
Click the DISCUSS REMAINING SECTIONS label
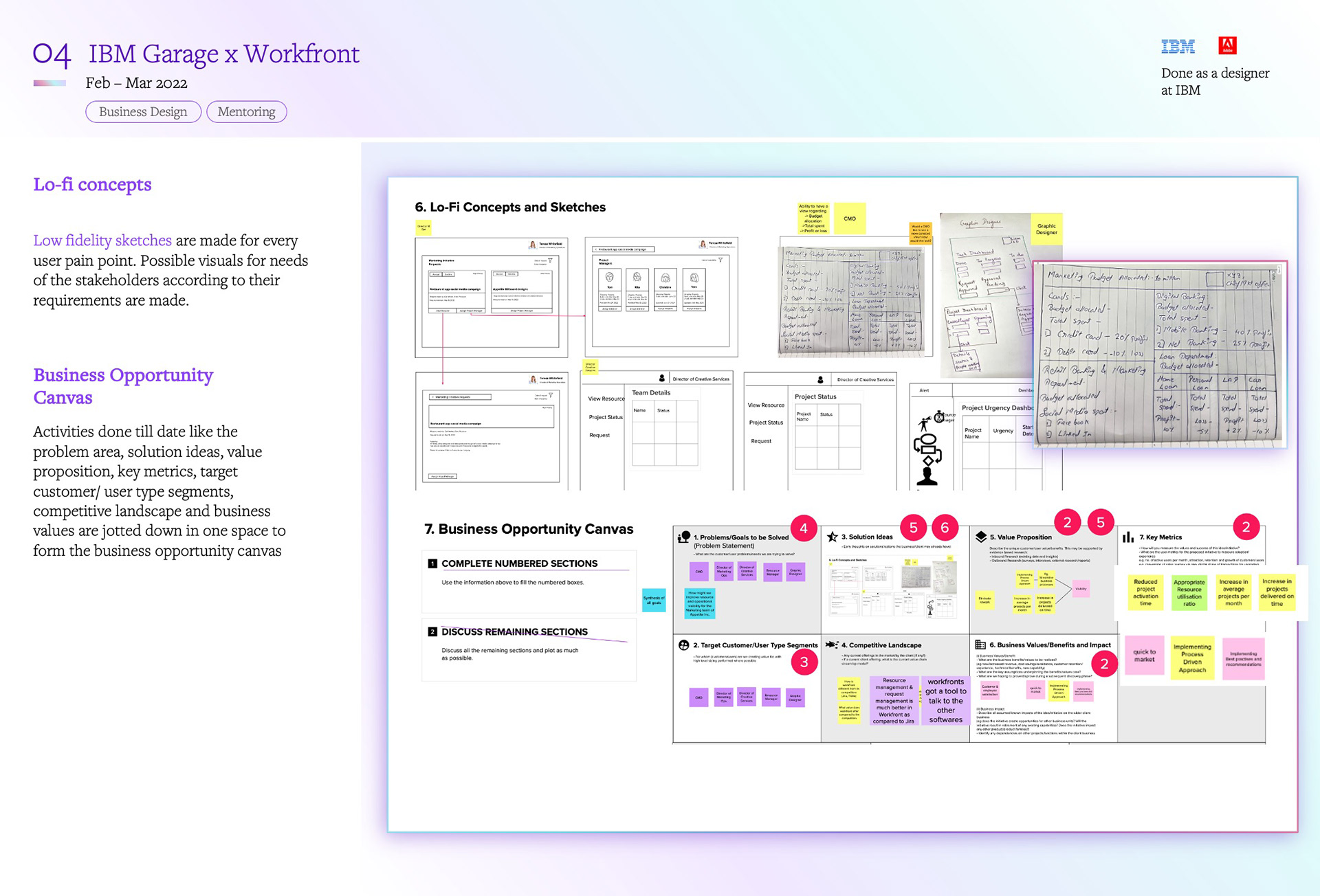point(514,631)
